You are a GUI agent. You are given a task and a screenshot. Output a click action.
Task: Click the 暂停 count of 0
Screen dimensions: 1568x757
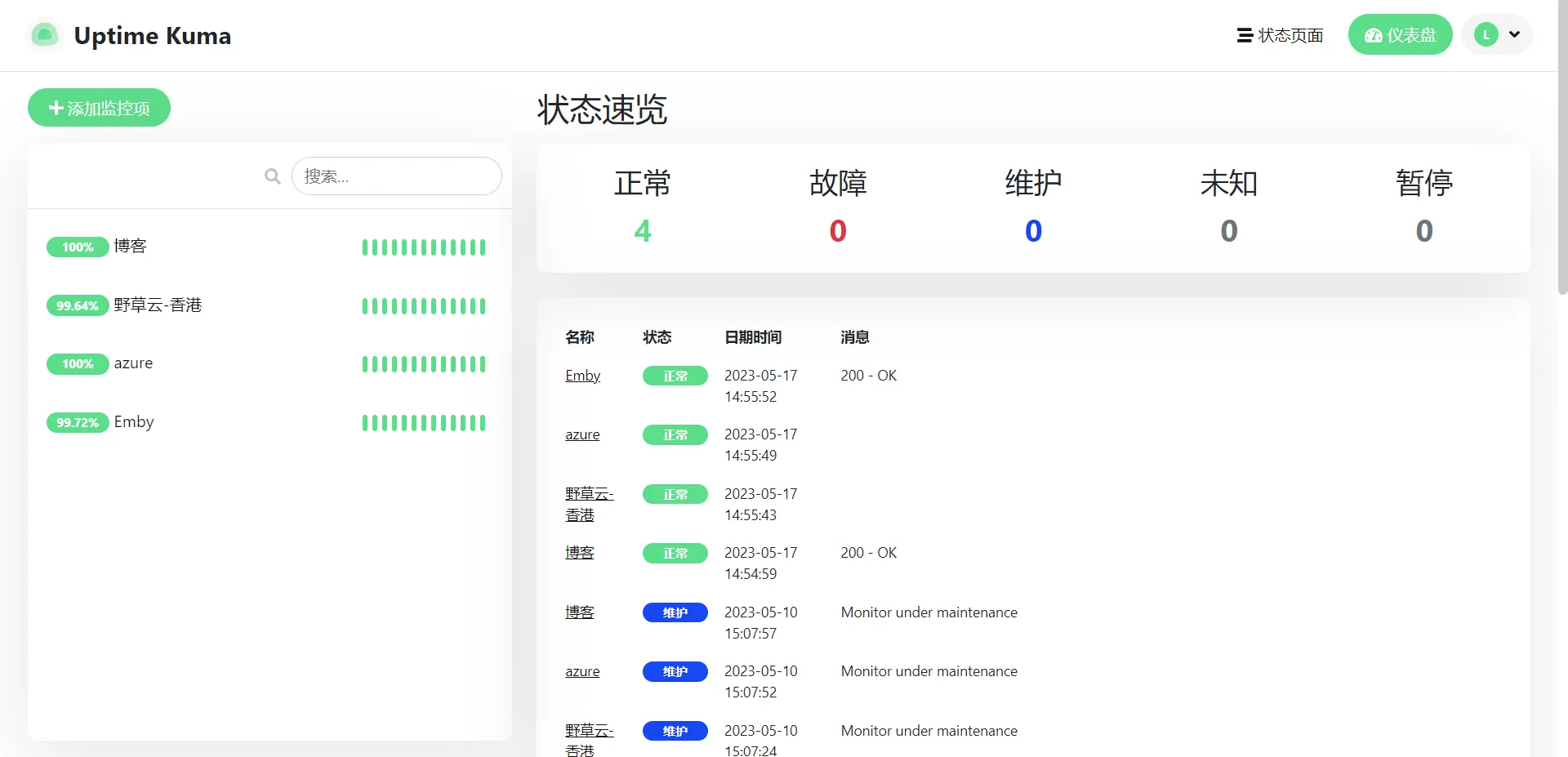click(x=1424, y=231)
